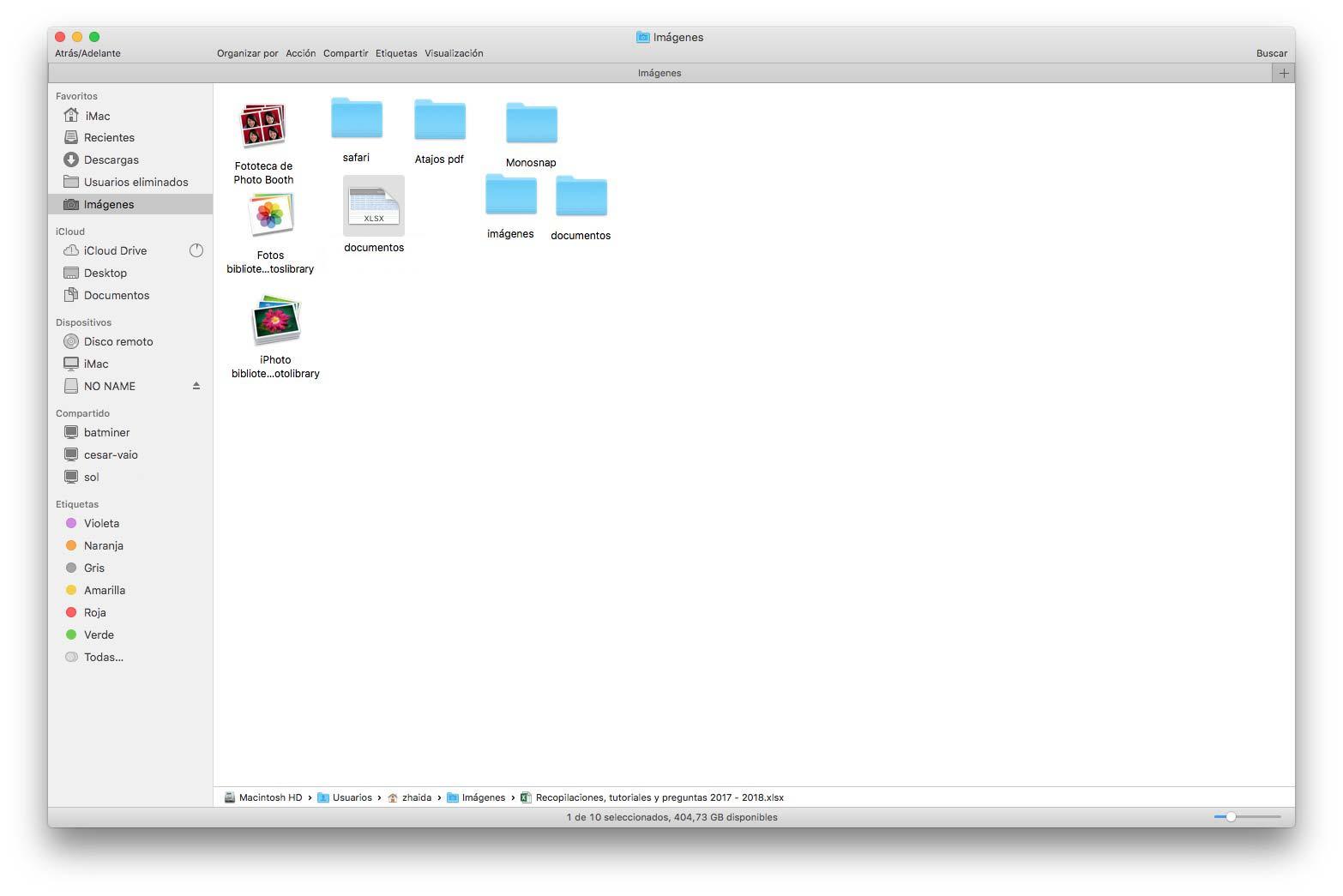Adjust the icon size slider
Viewport: 1343px width, 896px height.
point(1232,817)
